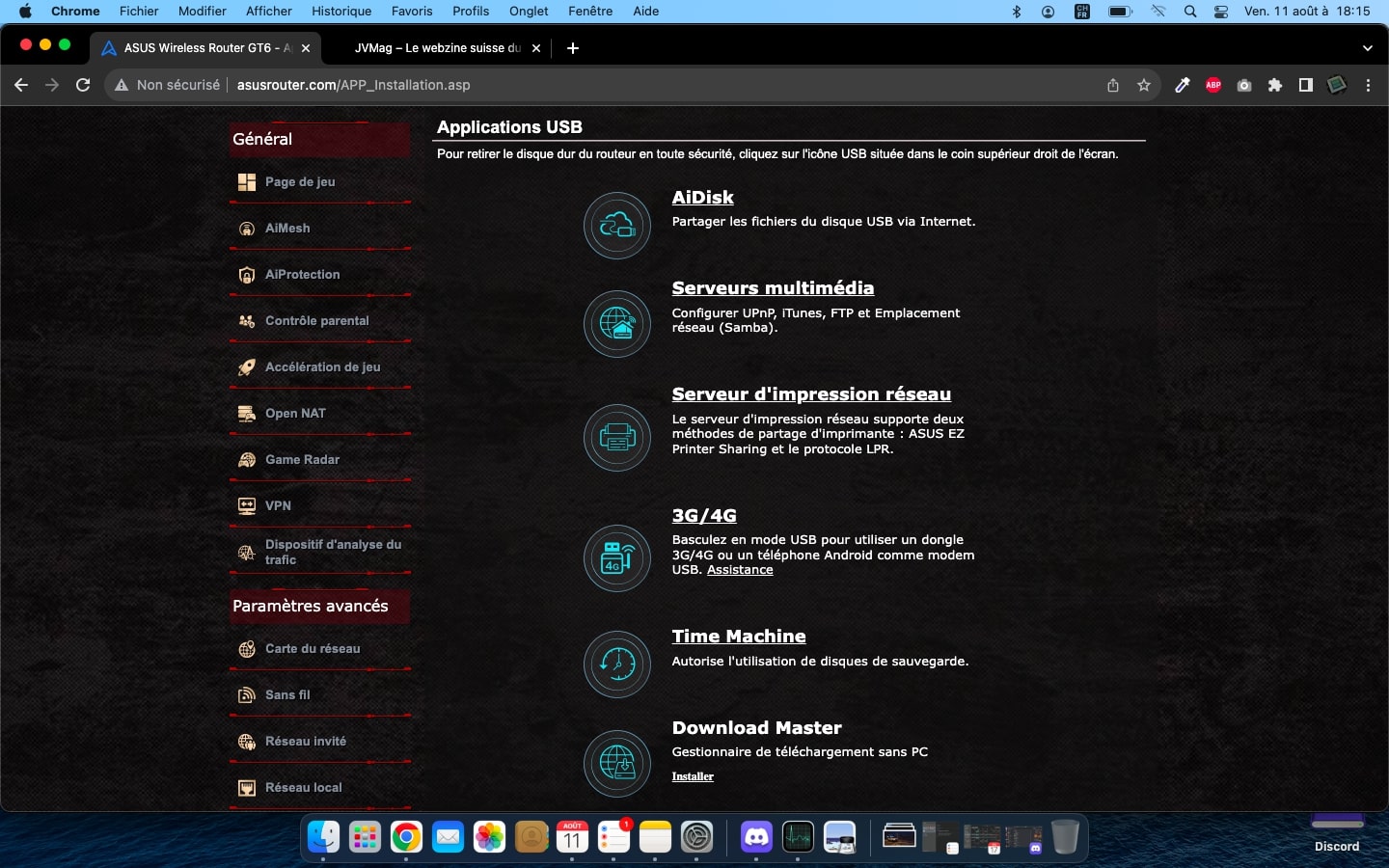Open Game Radar page
The height and width of the screenshot is (868, 1389).
320,459
